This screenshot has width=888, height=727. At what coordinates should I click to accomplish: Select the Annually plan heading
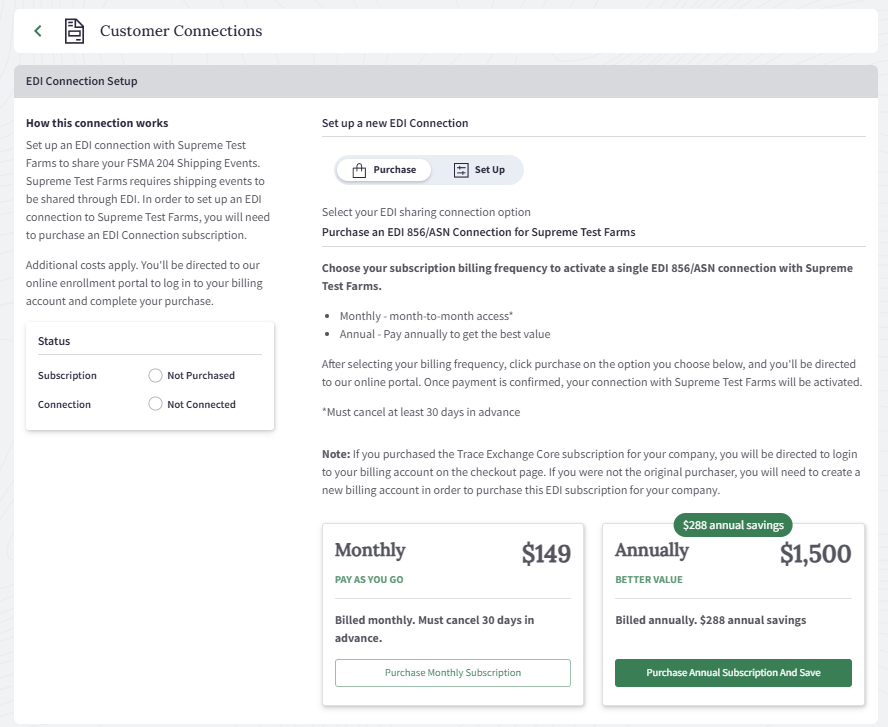point(652,550)
